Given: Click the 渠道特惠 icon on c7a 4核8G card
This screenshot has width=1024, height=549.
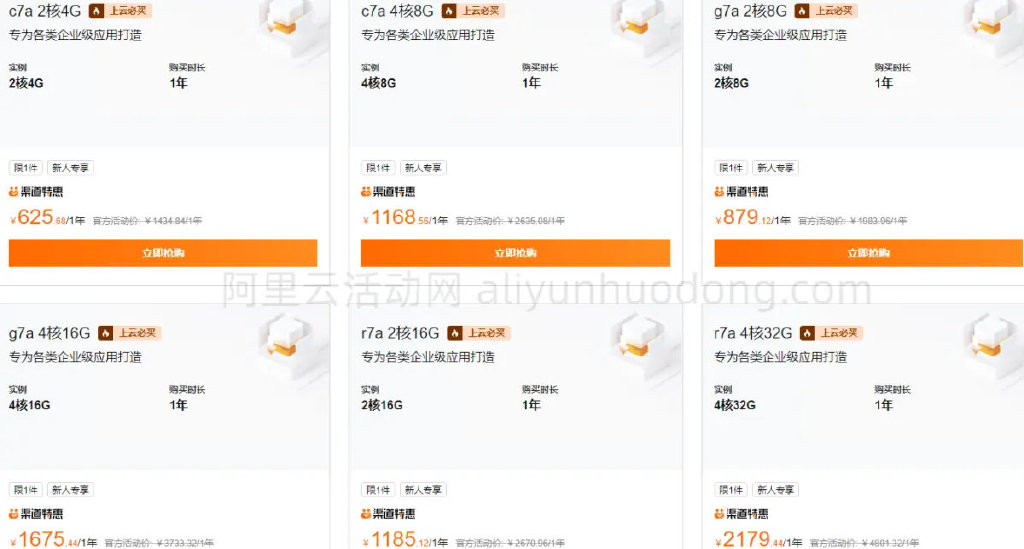Looking at the screenshot, I should pos(366,192).
